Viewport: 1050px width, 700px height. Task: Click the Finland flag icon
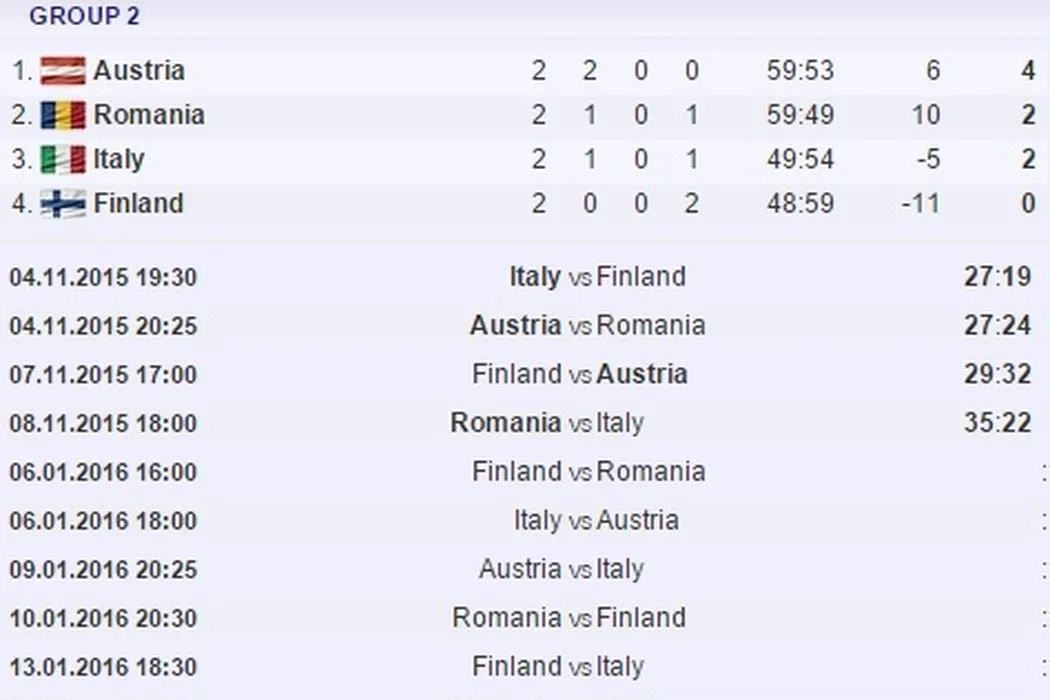[x=62, y=204]
